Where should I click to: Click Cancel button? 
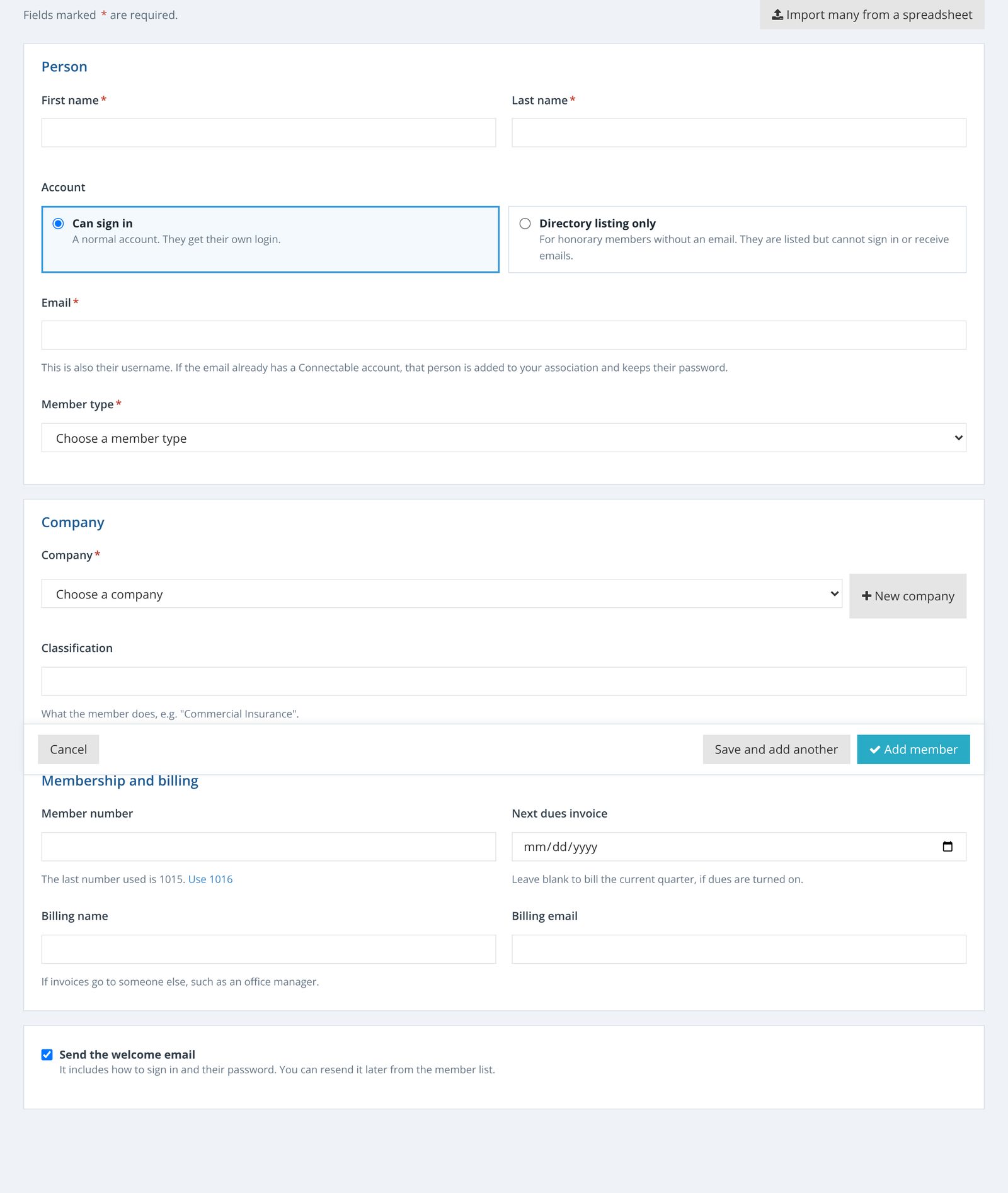(68, 750)
